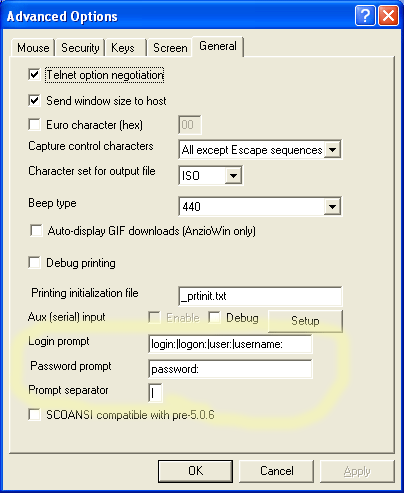Enable the Euro character (hex) checkbox
This screenshot has width=404, height=493.
coord(34,125)
